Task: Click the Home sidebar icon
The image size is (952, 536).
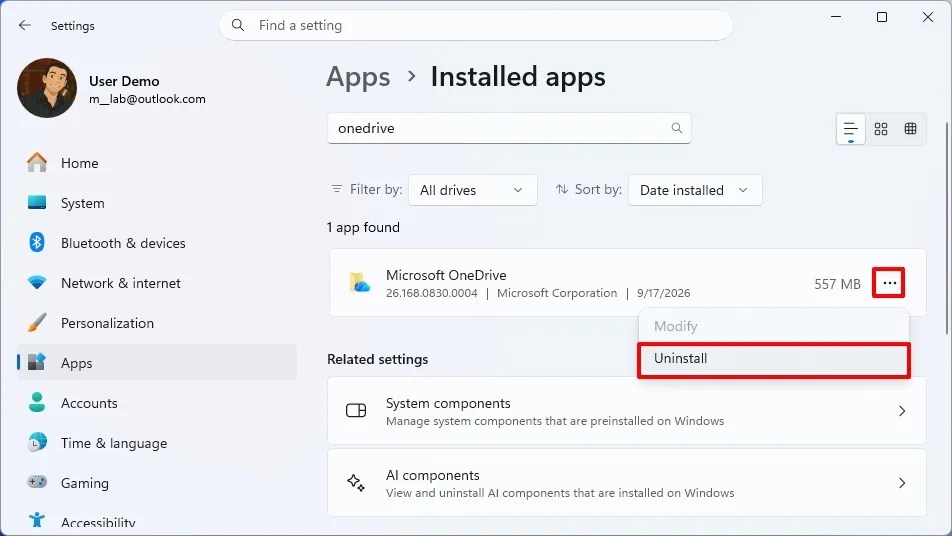Action: pos(37,163)
